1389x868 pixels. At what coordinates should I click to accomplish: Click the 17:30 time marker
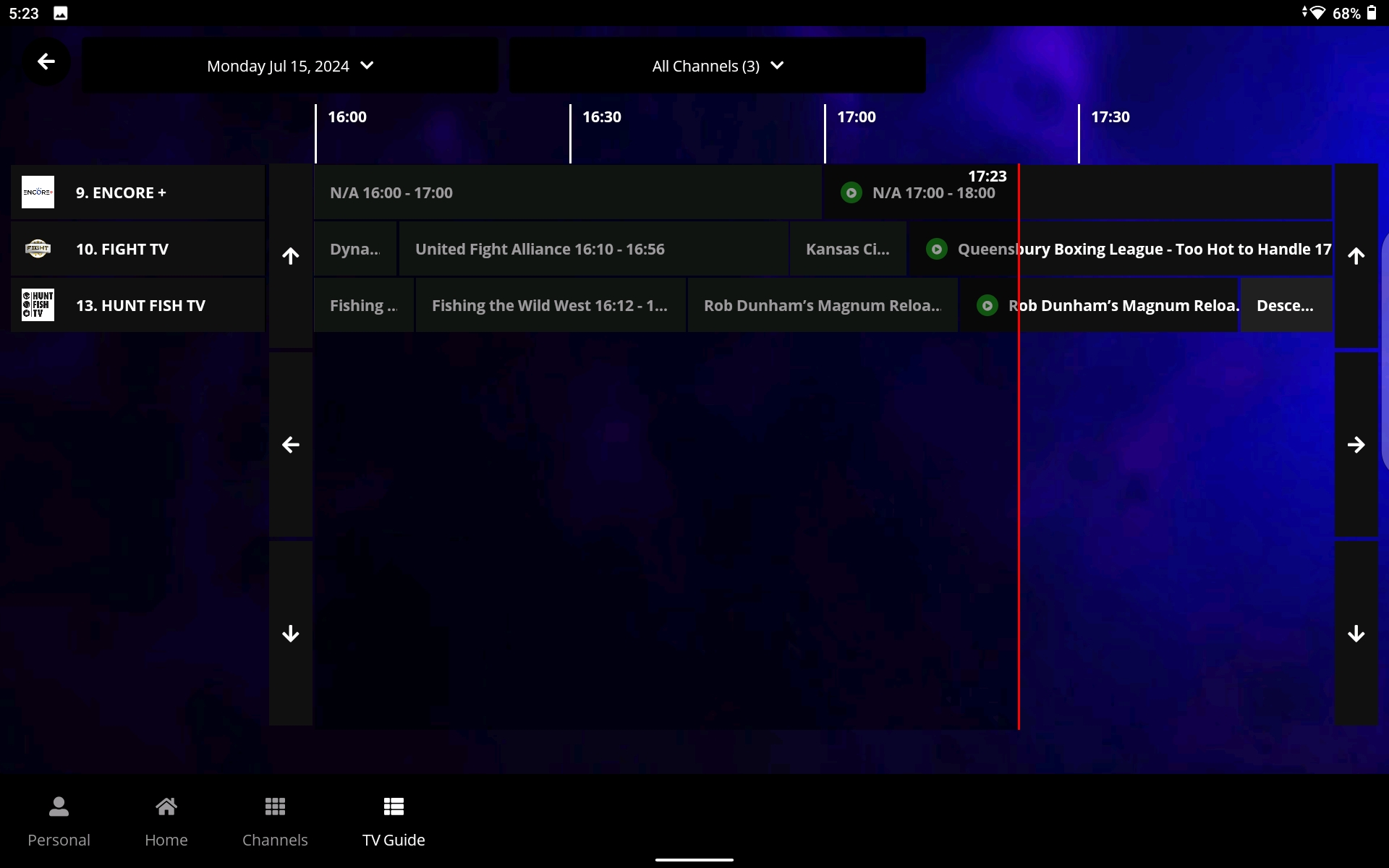click(1110, 117)
